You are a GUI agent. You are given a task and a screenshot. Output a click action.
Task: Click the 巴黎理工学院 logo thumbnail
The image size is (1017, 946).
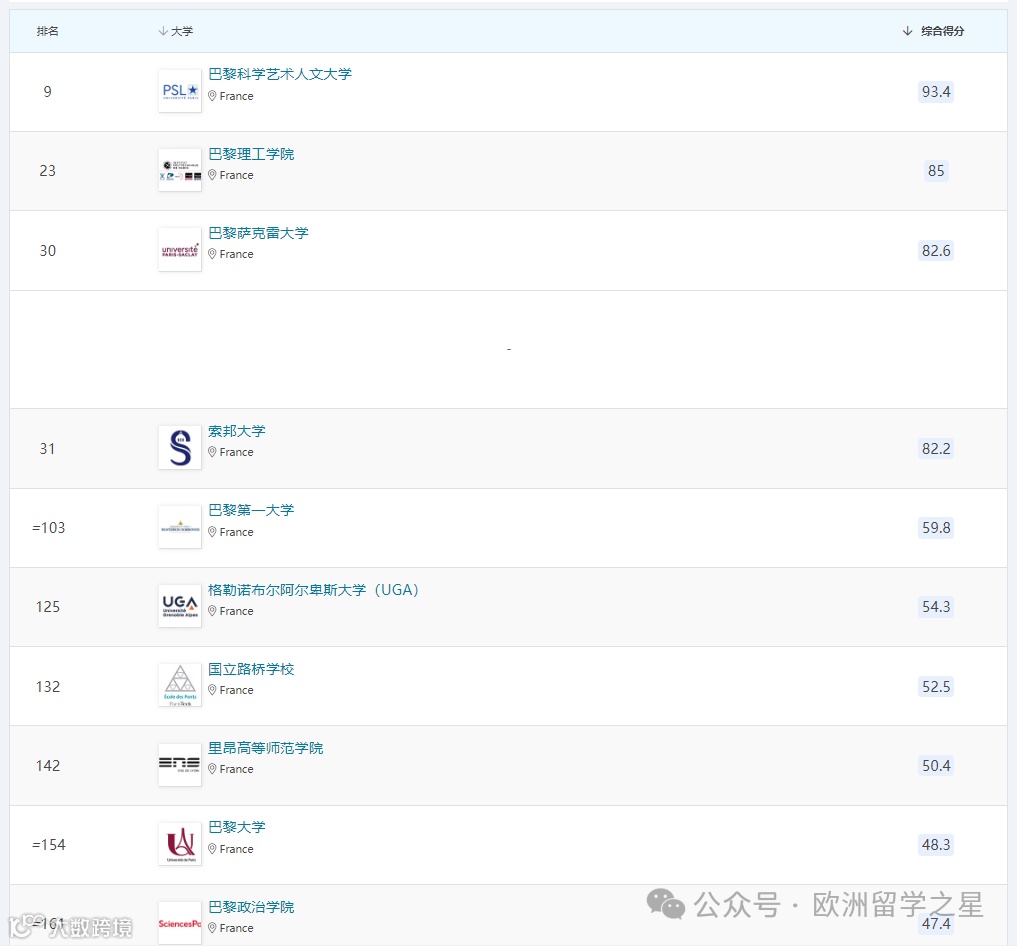[x=180, y=171]
